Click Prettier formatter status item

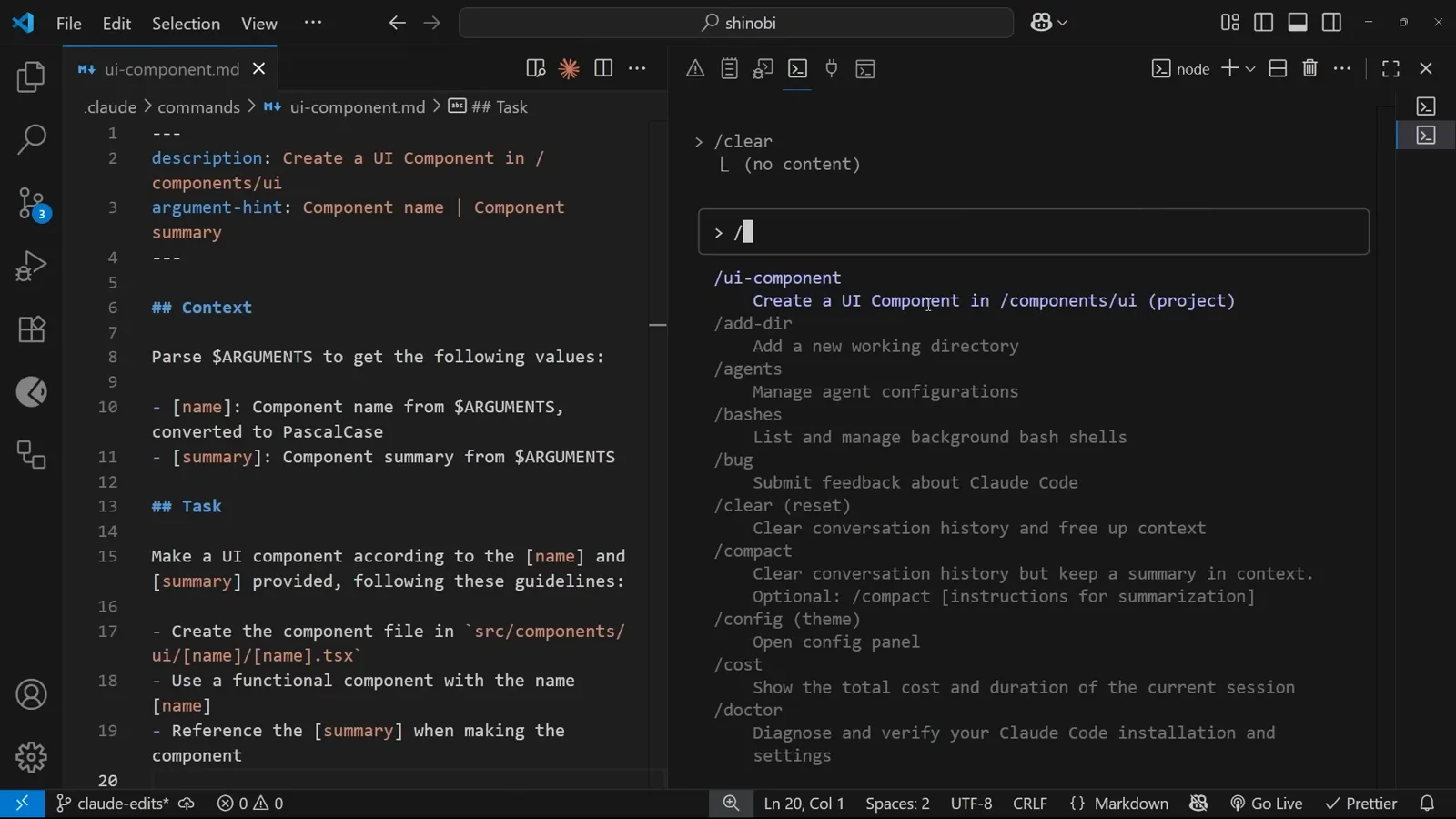[x=1361, y=804]
